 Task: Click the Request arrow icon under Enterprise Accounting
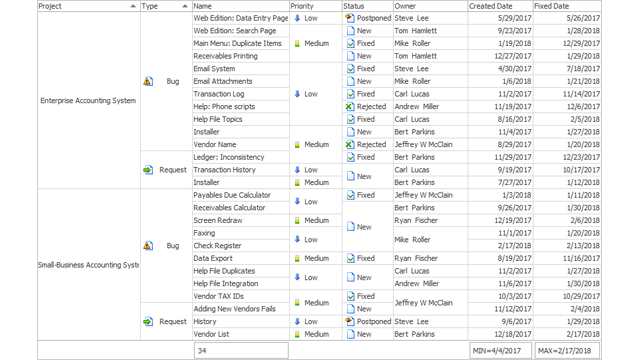(x=148, y=170)
